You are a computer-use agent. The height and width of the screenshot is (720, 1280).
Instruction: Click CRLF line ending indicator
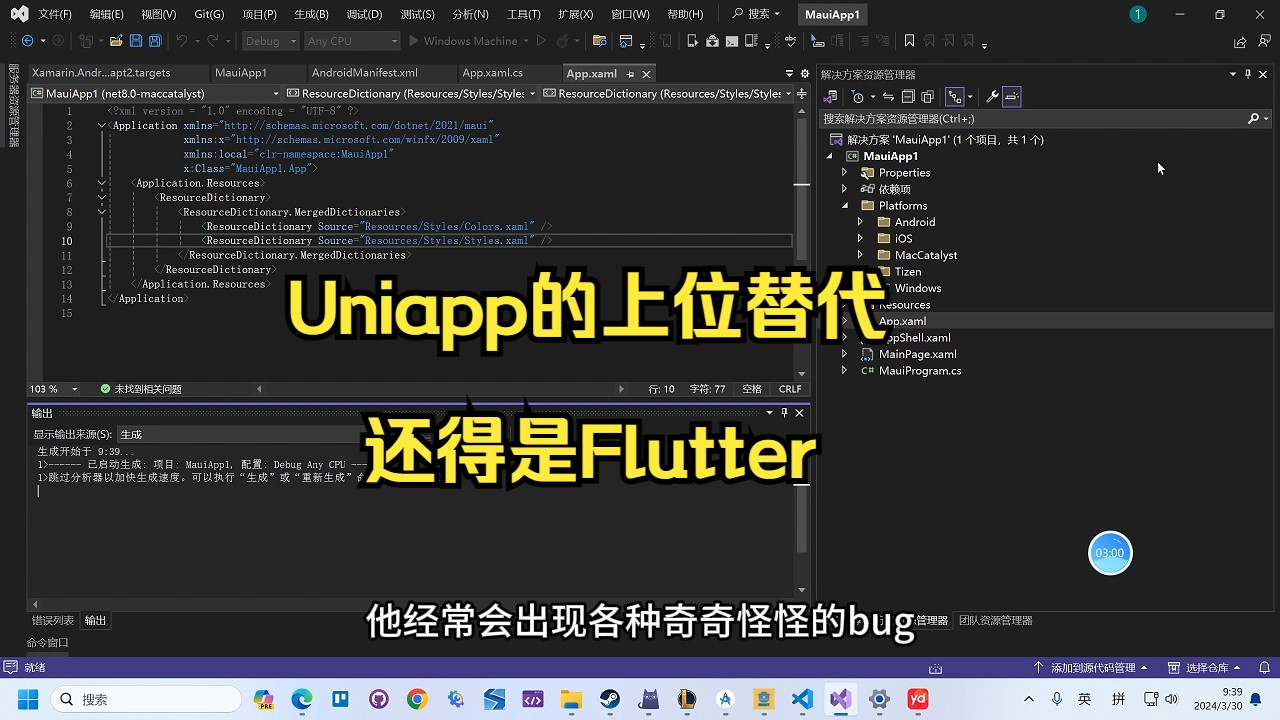[x=790, y=389]
